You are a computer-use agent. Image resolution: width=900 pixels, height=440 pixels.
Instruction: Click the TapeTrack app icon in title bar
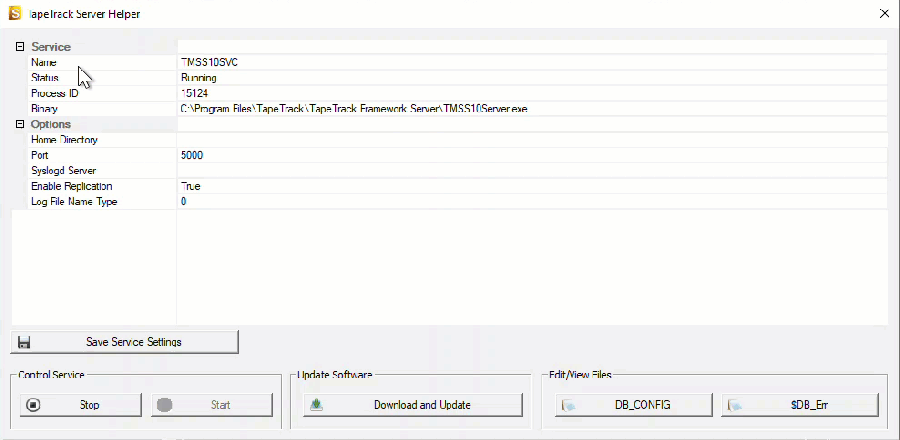click(15, 13)
